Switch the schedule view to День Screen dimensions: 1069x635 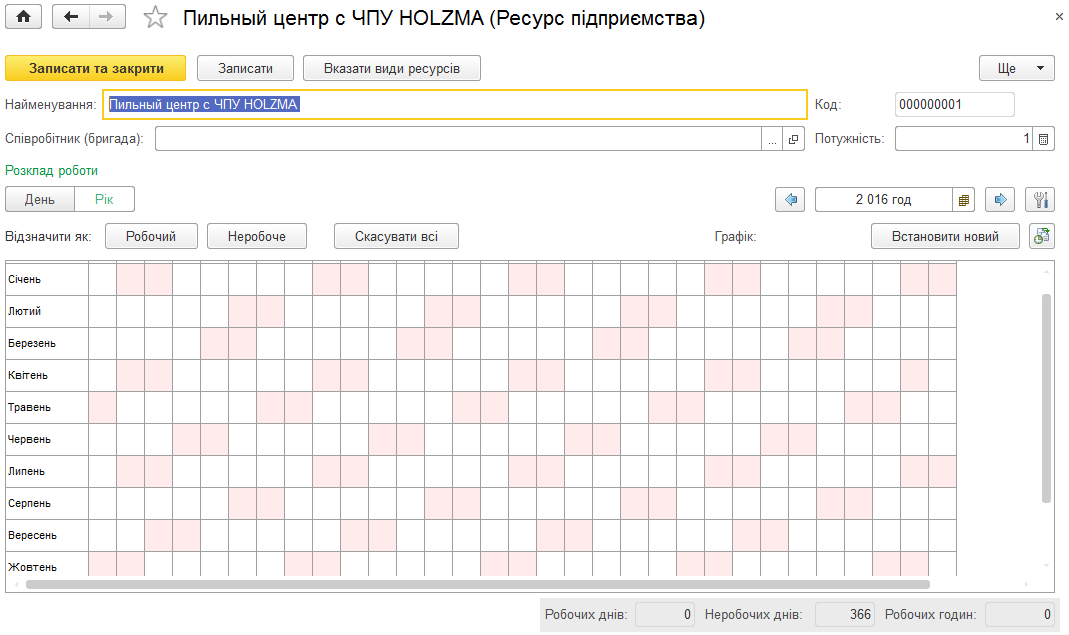40,199
